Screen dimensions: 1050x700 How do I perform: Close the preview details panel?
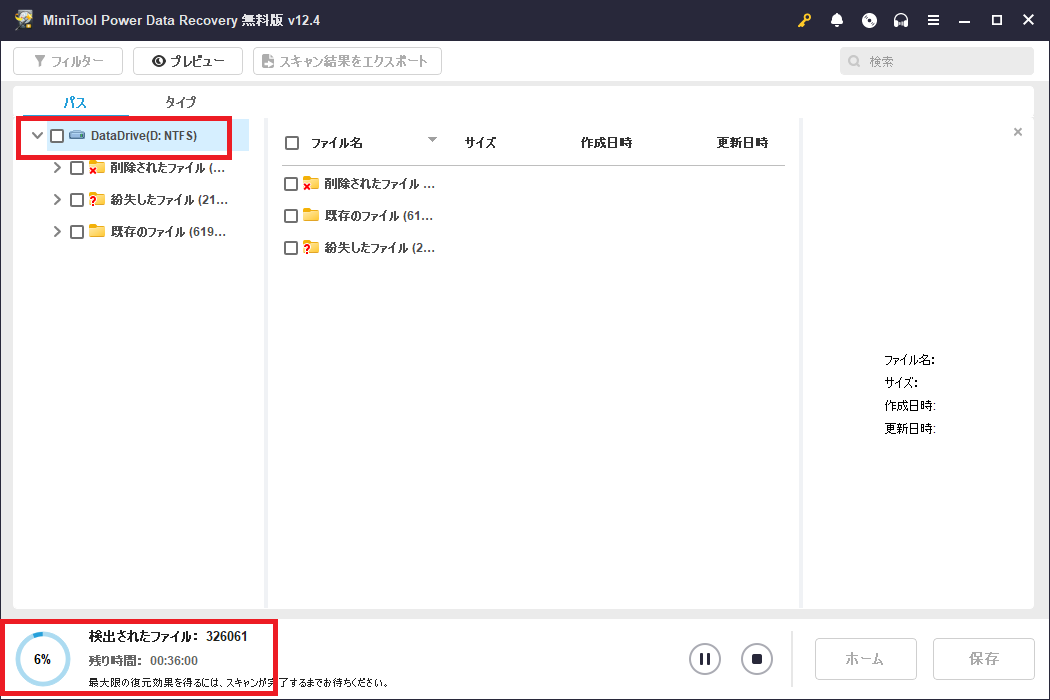pyautogui.click(x=1018, y=132)
